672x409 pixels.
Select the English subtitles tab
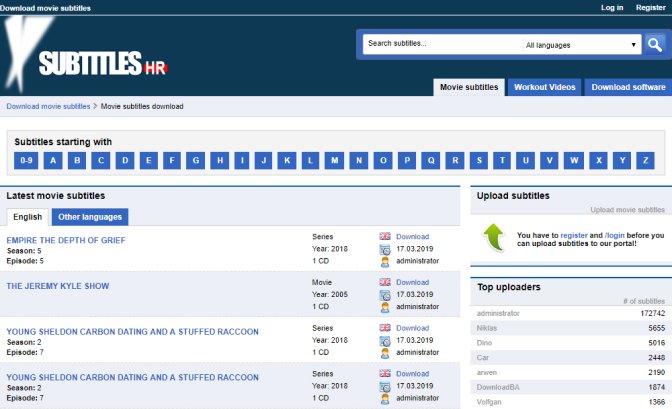tap(27, 217)
